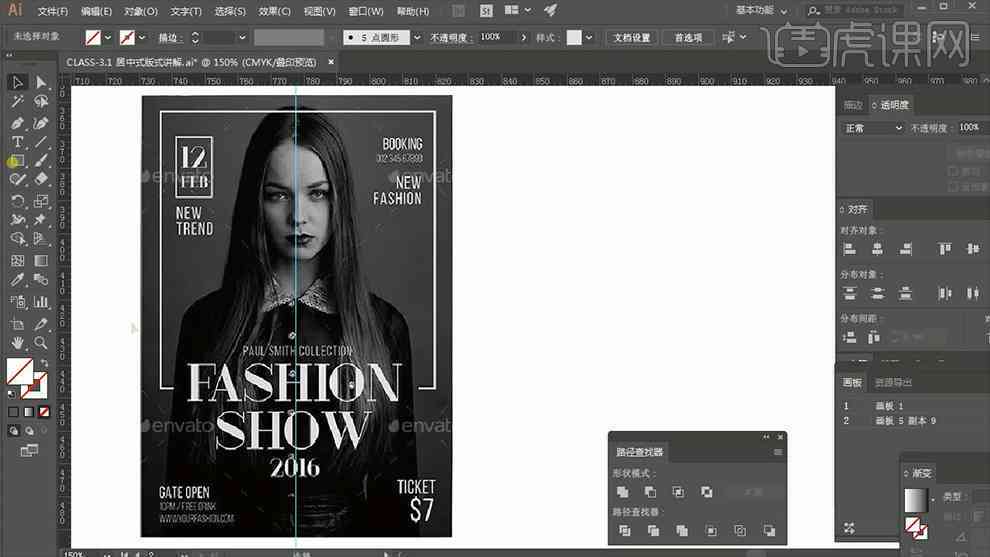Viewport: 990px width, 557px height.
Task: Open Pathfinder panel options menu
Action: coord(778,452)
